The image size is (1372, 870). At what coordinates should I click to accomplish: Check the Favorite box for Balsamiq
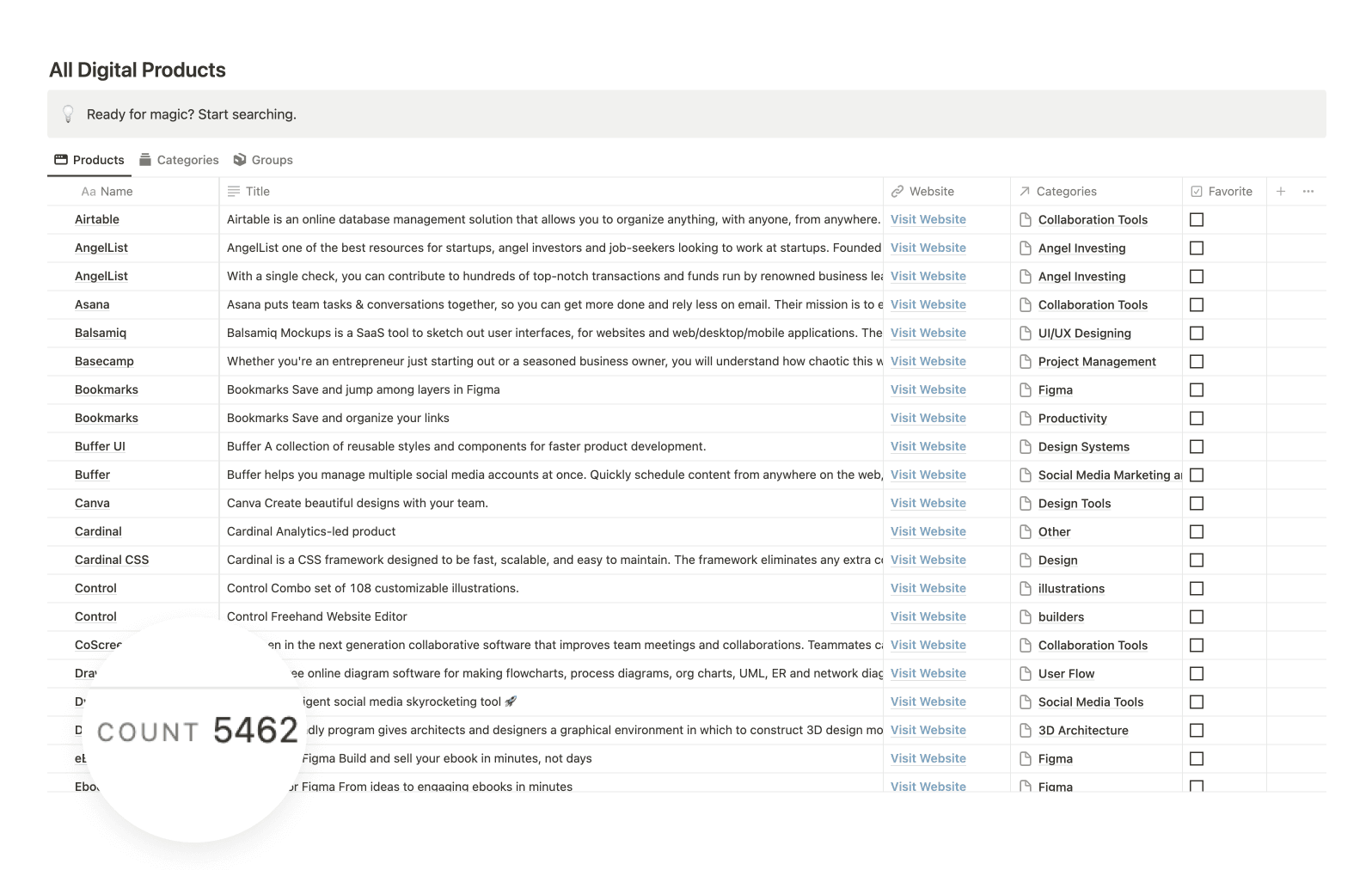pos(1197,334)
